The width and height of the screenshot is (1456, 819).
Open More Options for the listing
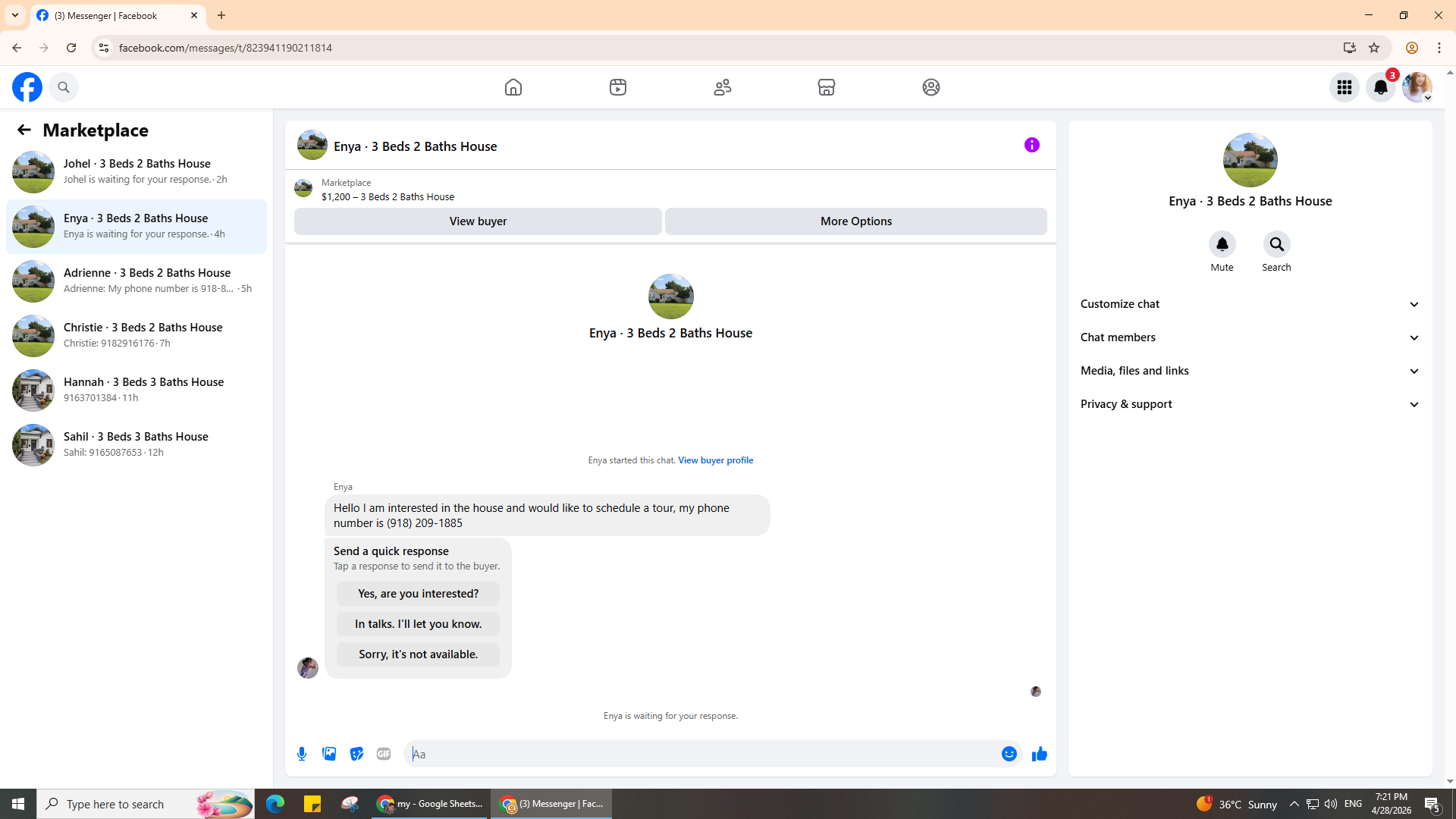click(x=856, y=221)
